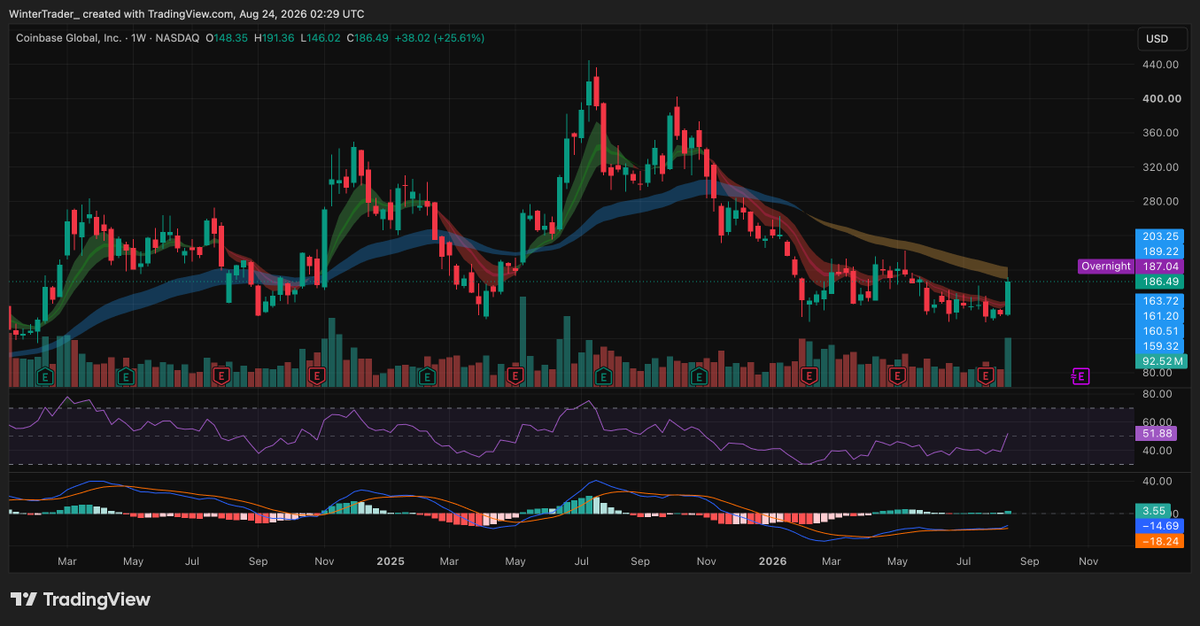The width and height of the screenshot is (1200, 626).
Task: Click the -18.24 signal line label
Action: 1160,540
